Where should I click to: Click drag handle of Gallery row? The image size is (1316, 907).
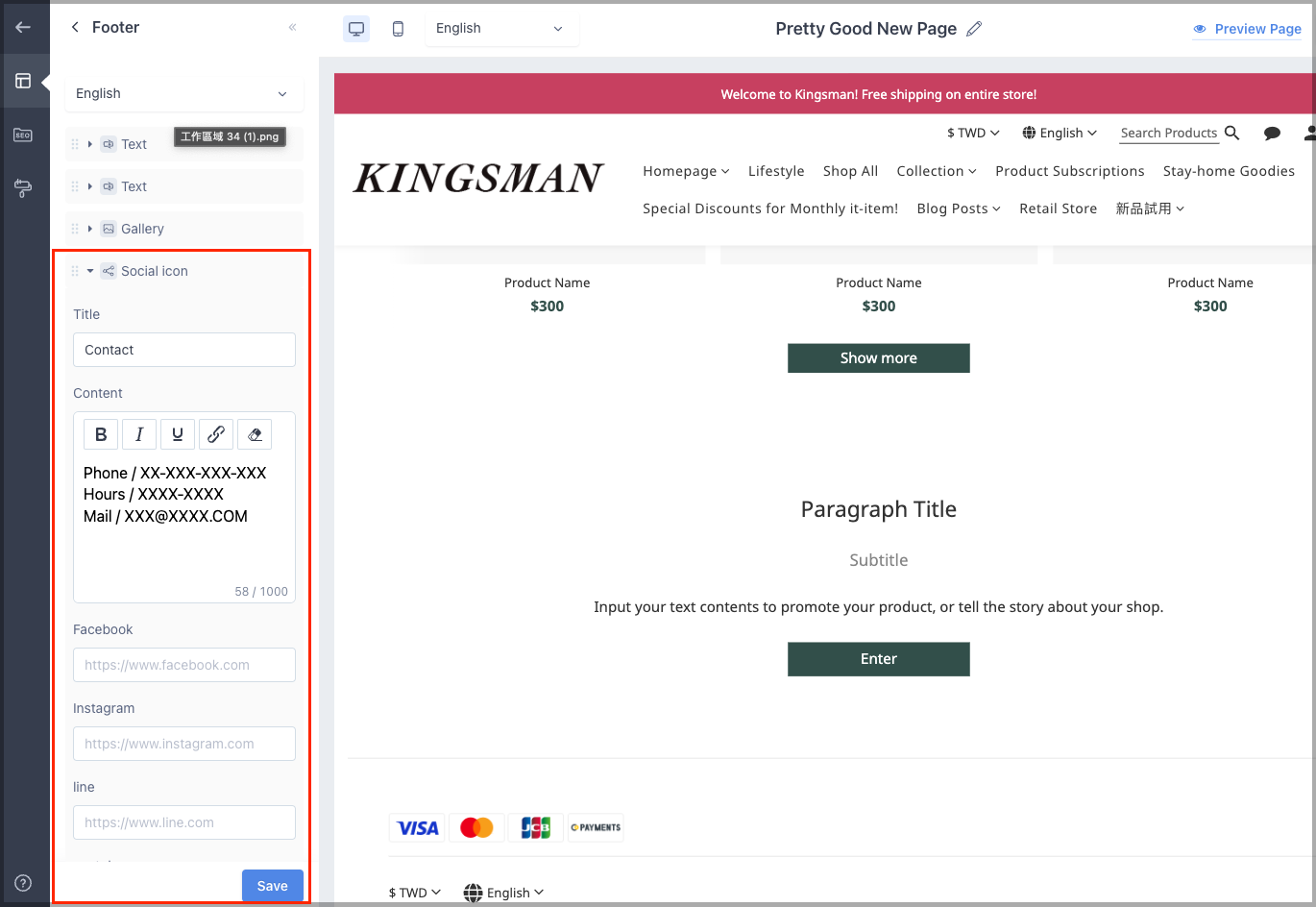click(x=75, y=229)
